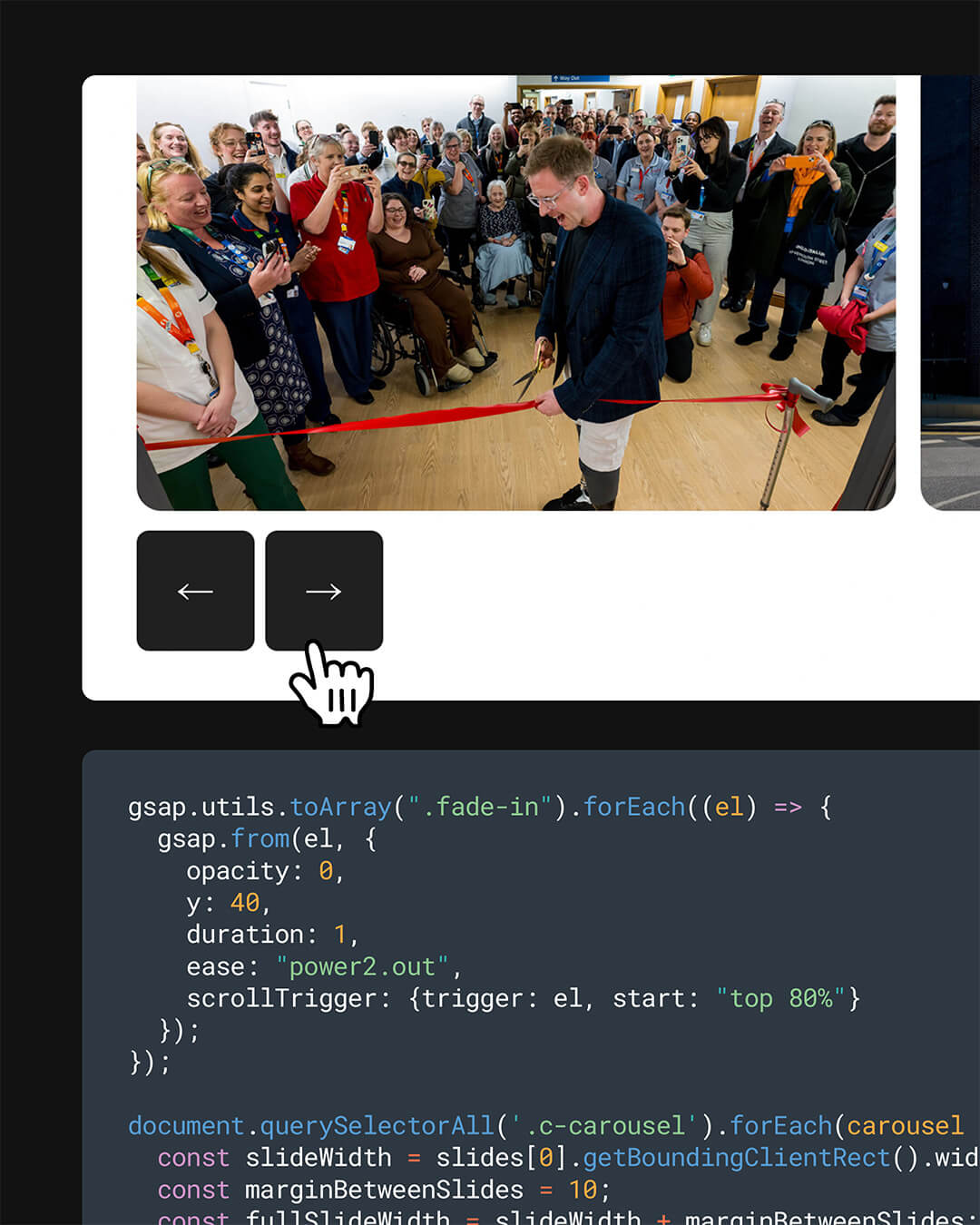Click the ".fade-in" string in the code
The width and height of the screenshot is (980, 1225).
[x=479, y=807]
